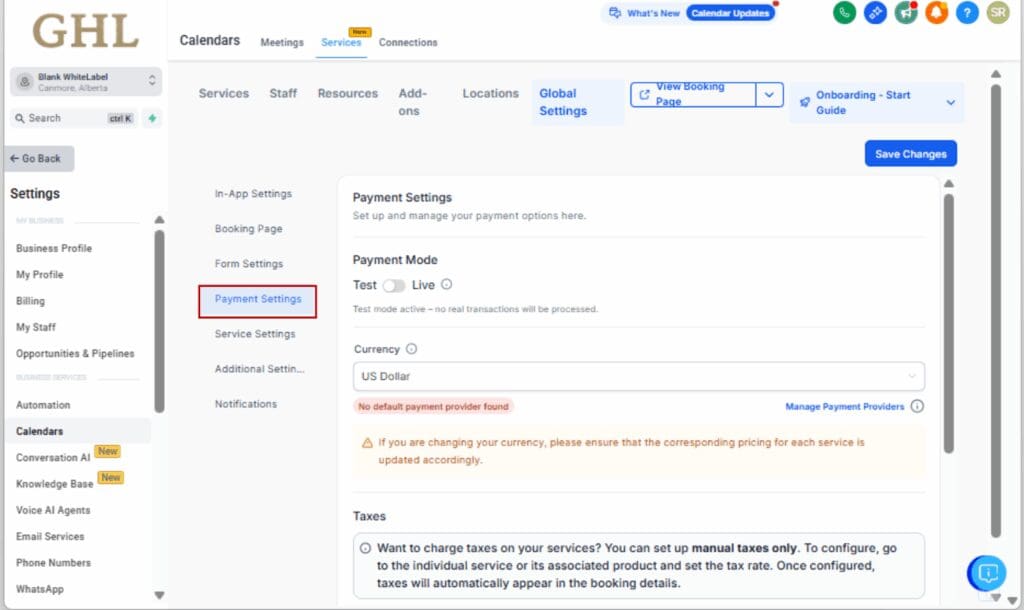This screenshot has width=1024, height=610.
Task: Open the US Dollar currency dropdown
Action: click(x=636, y=377)
